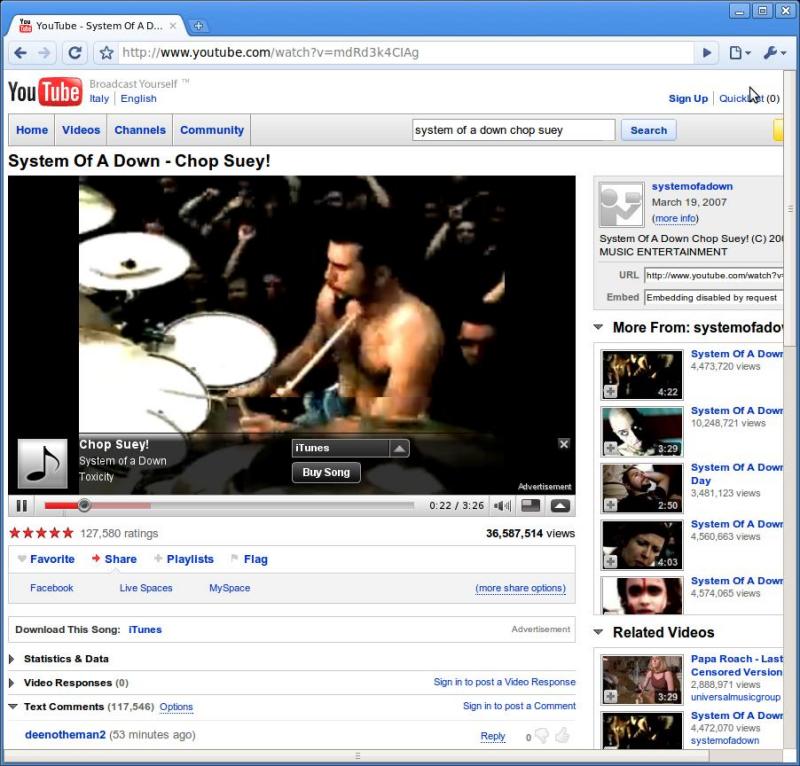Add the 2:50 video to QuickList
800x766 pixels.
(610, 505)
